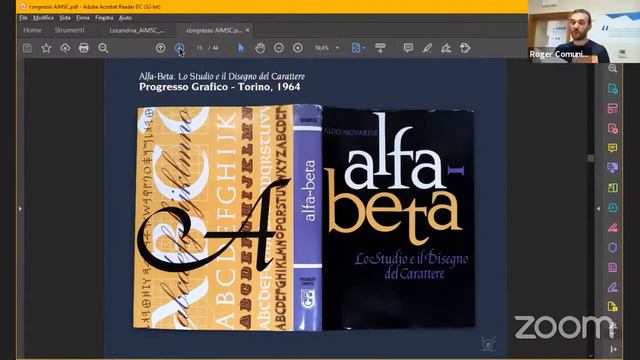Viewport: 640px width, 360px height.
Task: Zoom in with the plus icon
Action: (298, 48)
